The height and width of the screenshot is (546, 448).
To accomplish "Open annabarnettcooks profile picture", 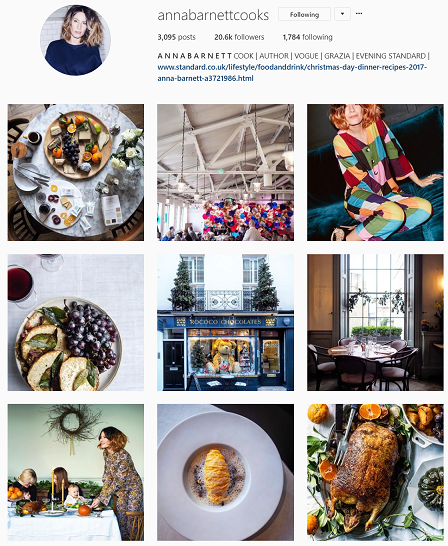I will pos(76,40).
